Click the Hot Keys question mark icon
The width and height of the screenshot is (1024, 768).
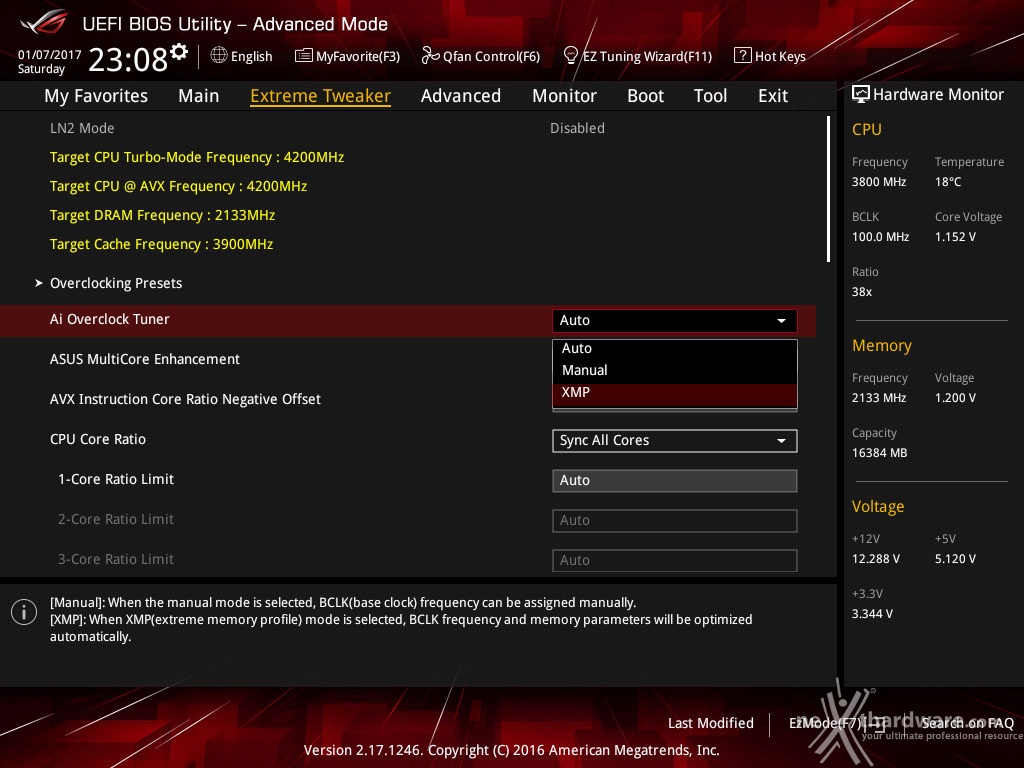(743, 56)
